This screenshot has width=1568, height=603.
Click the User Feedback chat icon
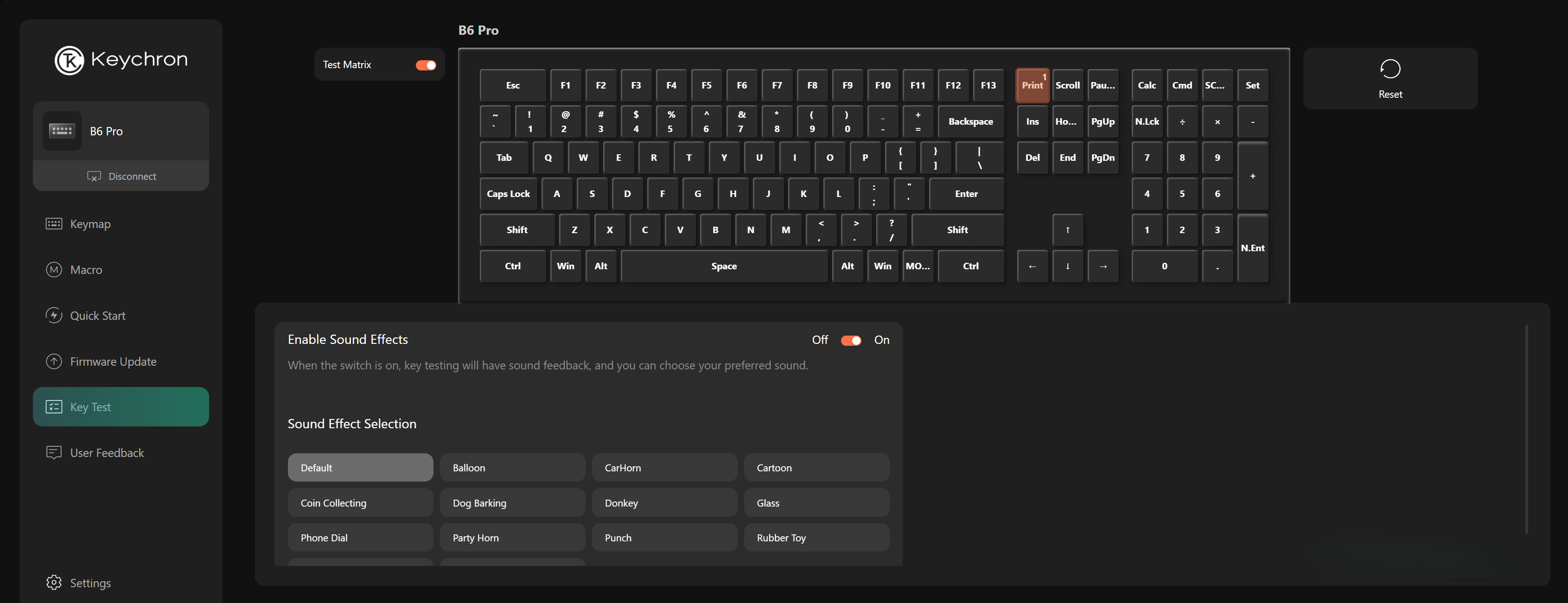pyautogui.click(x=54, y=453)
